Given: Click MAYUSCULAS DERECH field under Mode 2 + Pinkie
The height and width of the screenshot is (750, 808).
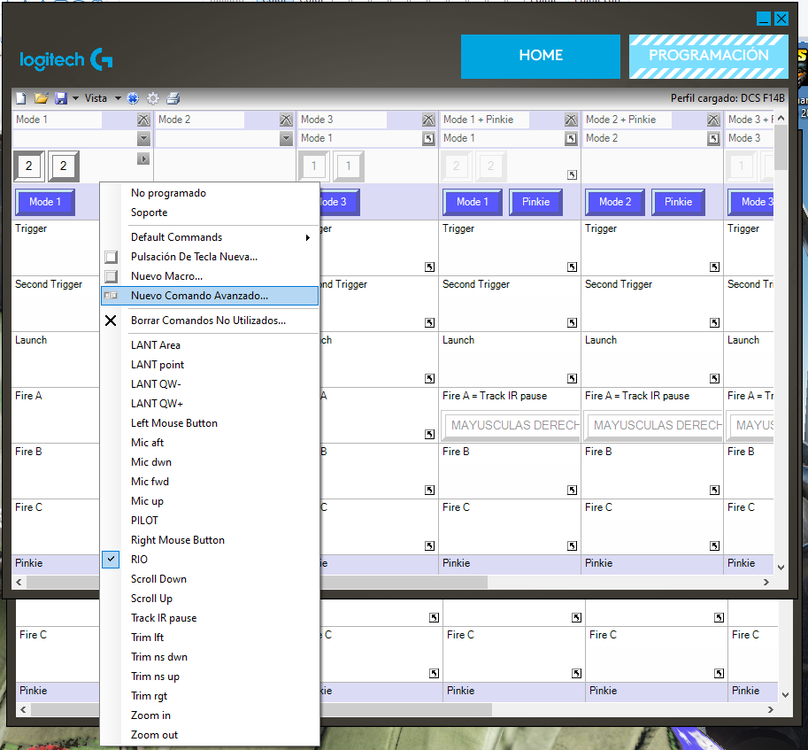Looking at the screenshot, I should pyautogui.click(x=653, y=425).
